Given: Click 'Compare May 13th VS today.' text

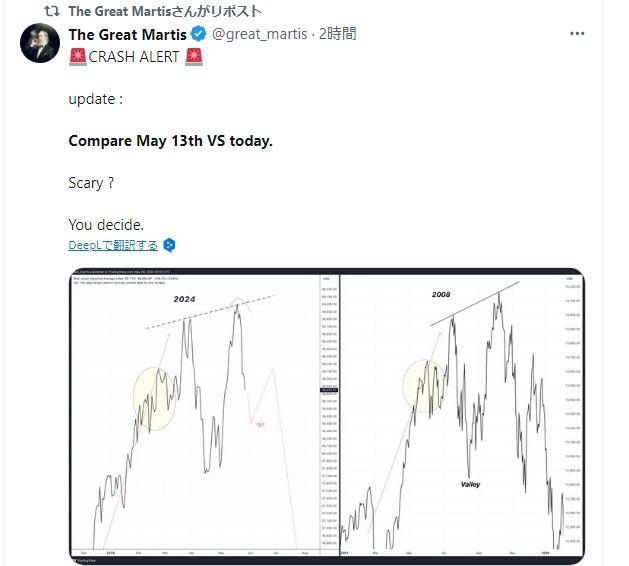Looking at the screenshot, I should click(170, 141).
